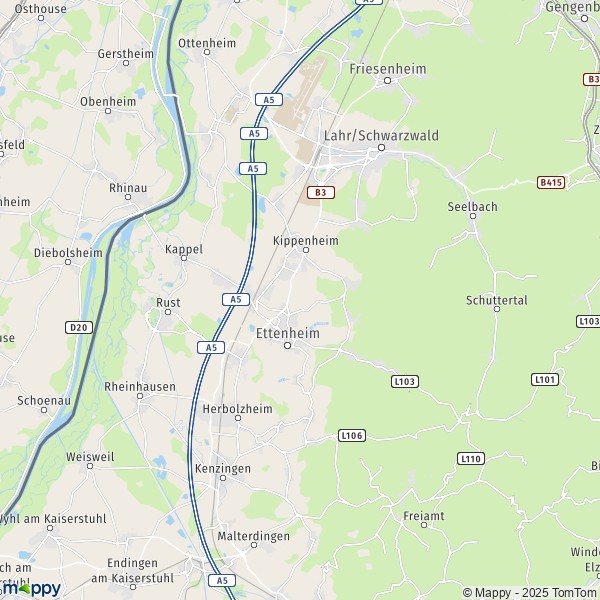
Task: Click the Seelbach village marker
Action: [473, 216]
